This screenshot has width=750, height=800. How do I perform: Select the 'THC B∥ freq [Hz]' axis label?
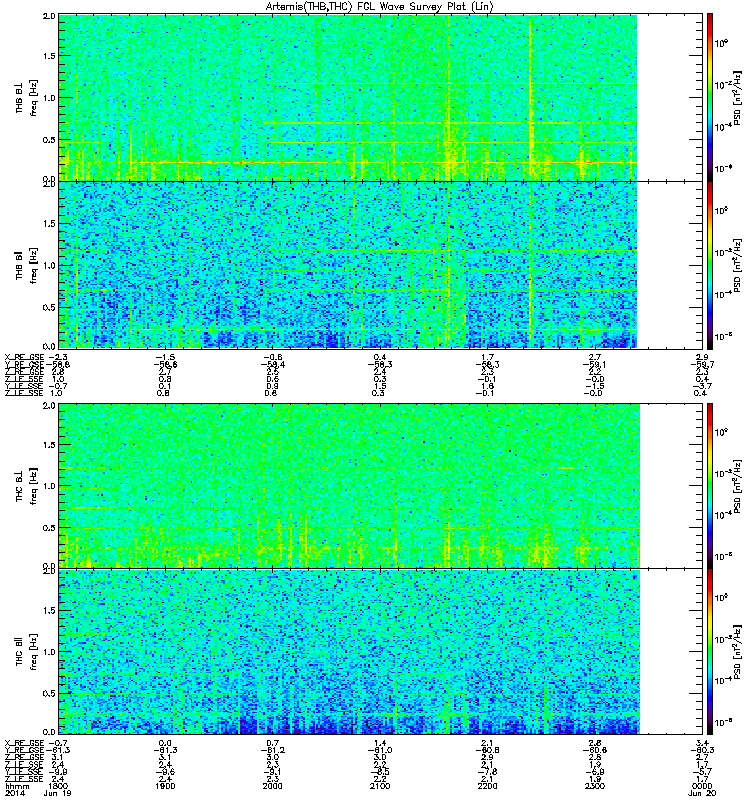pos(27,652)
